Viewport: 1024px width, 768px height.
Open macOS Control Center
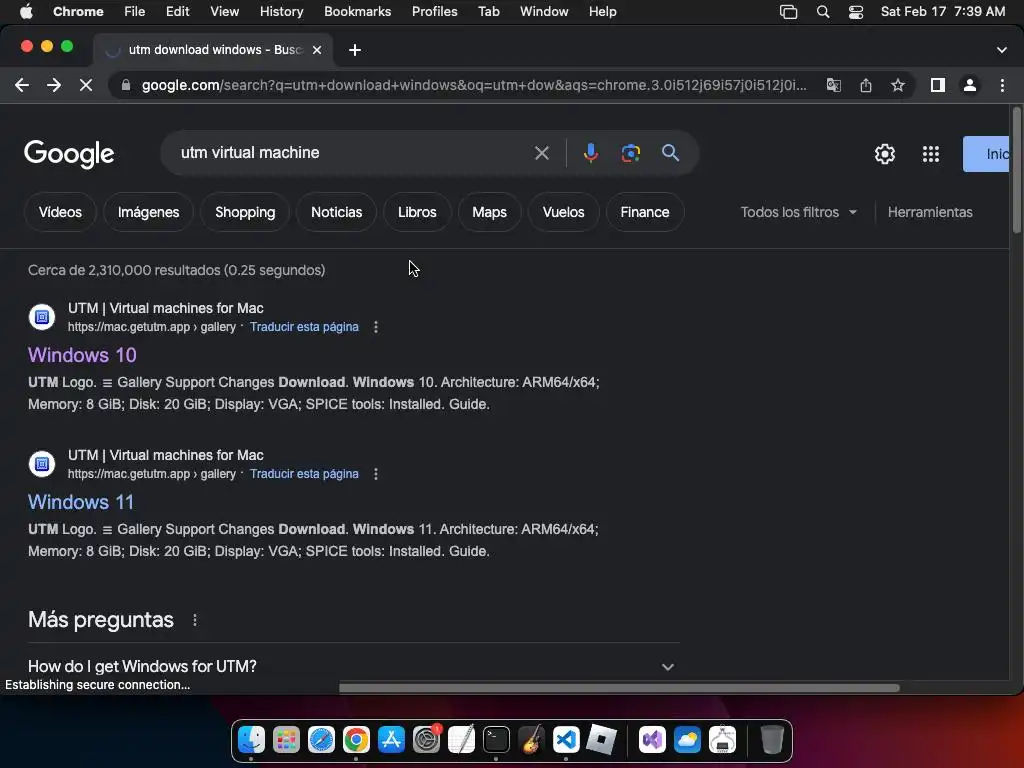click(856, 12)
